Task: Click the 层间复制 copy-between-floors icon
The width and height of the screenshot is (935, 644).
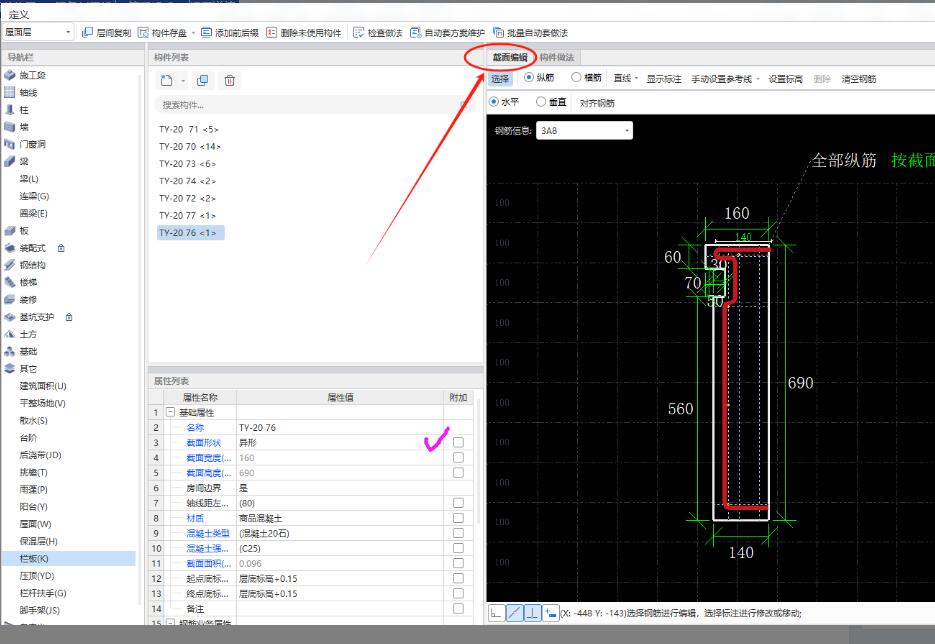Action: [x=87, y=32]
